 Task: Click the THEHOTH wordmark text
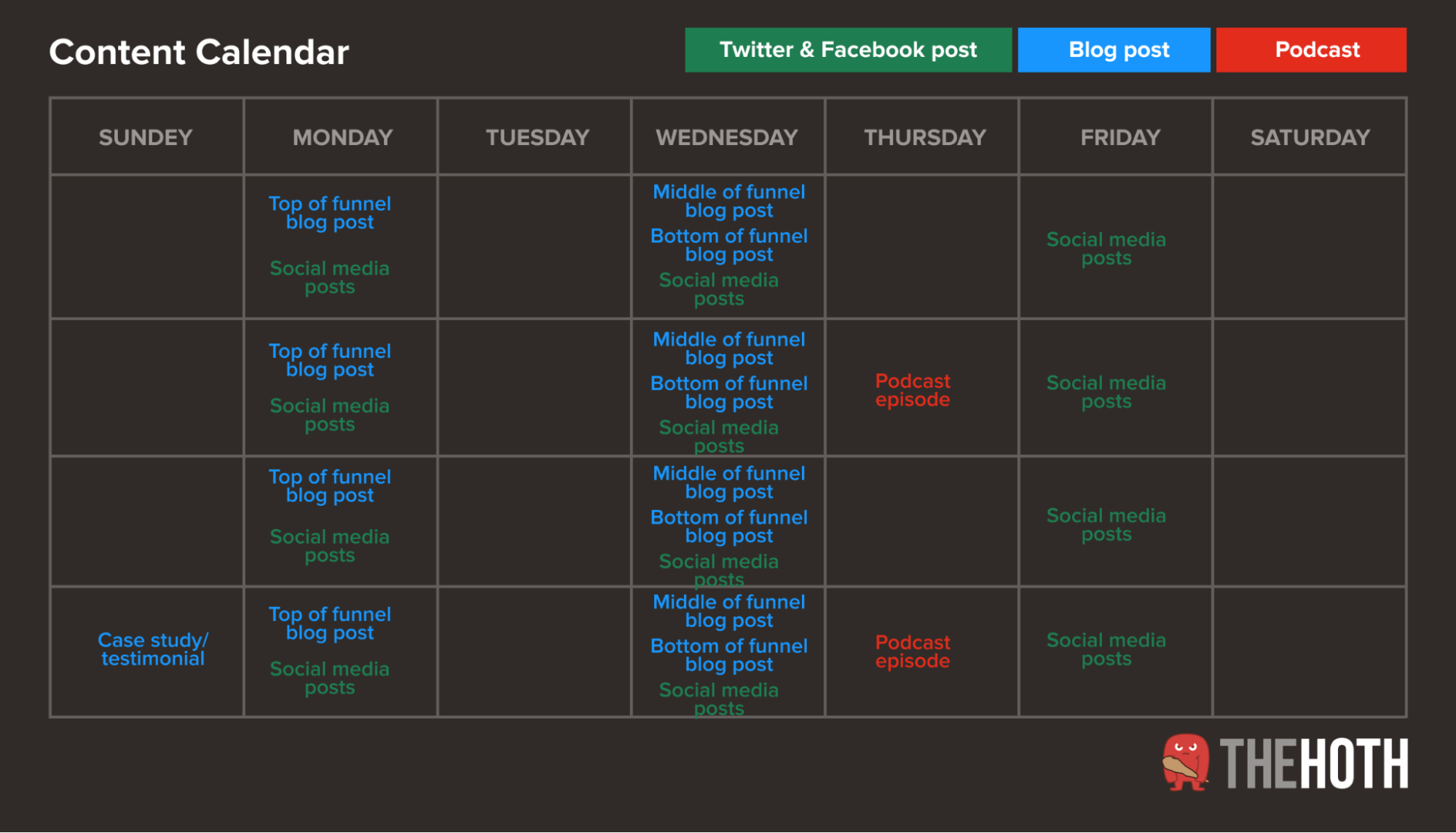point(1314,764)
